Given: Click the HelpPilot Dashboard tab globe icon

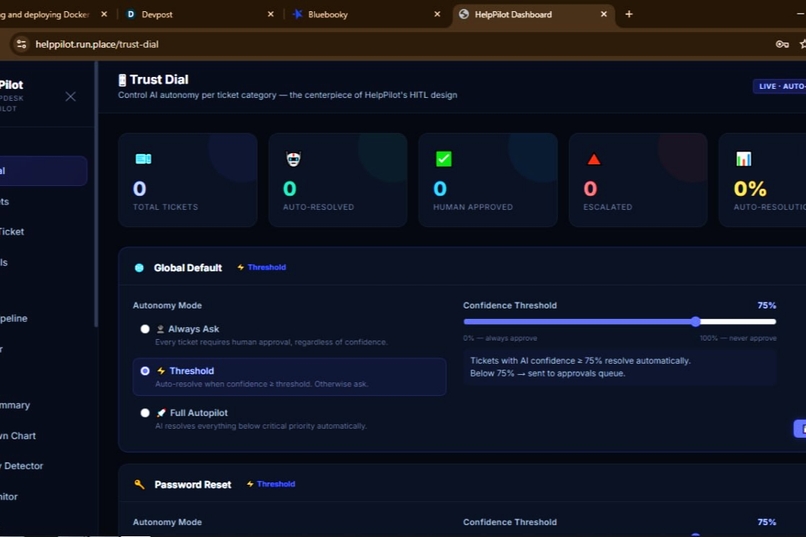Looking at the screenshot, I should tap(464, 14).
